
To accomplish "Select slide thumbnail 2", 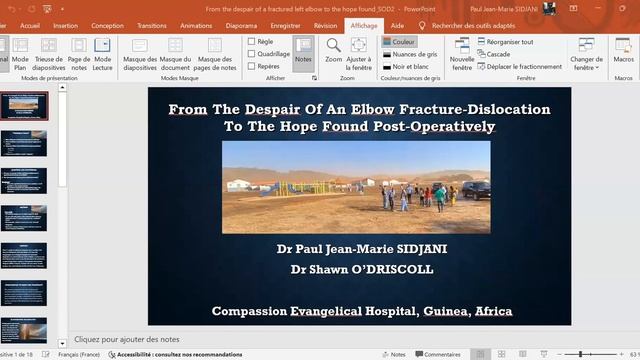I will point(24,143).
